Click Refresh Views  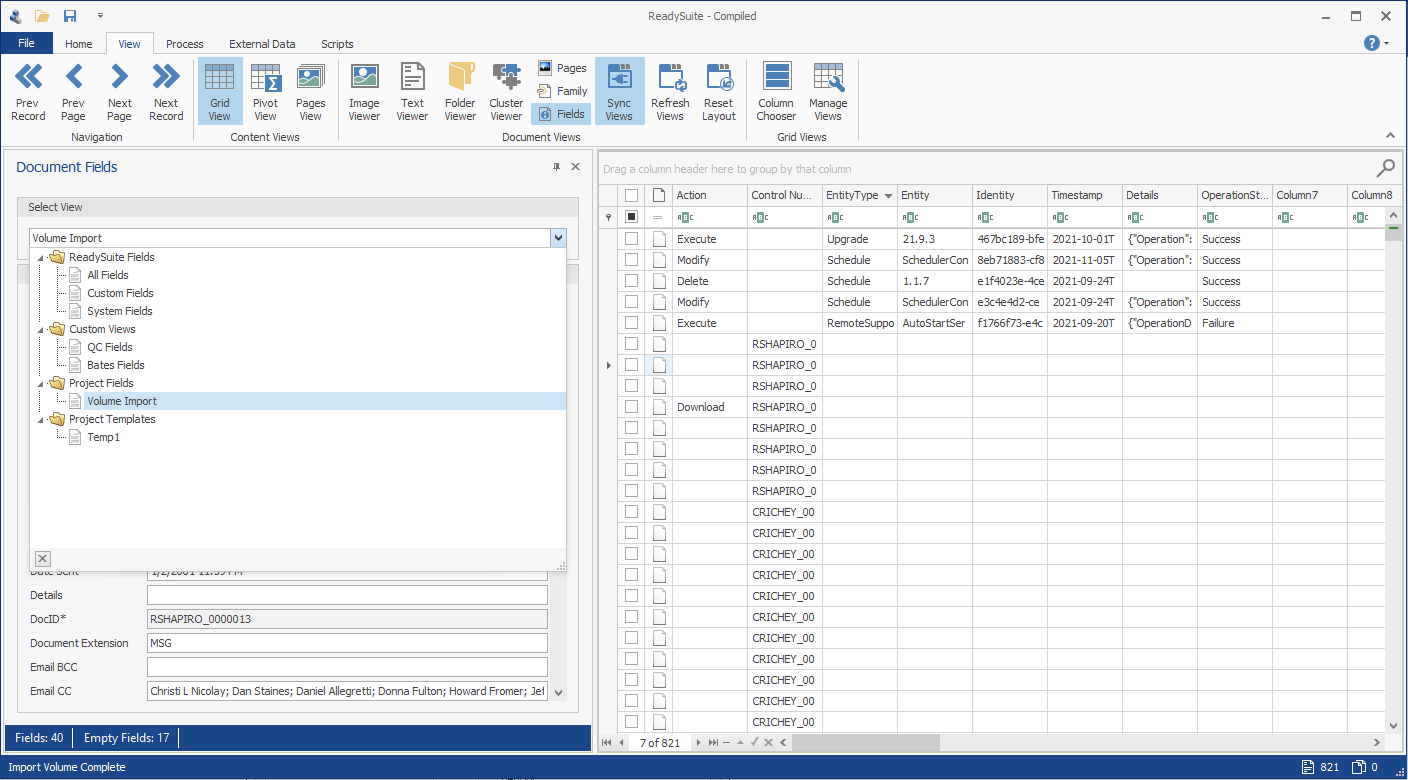[x=670, y=92]
